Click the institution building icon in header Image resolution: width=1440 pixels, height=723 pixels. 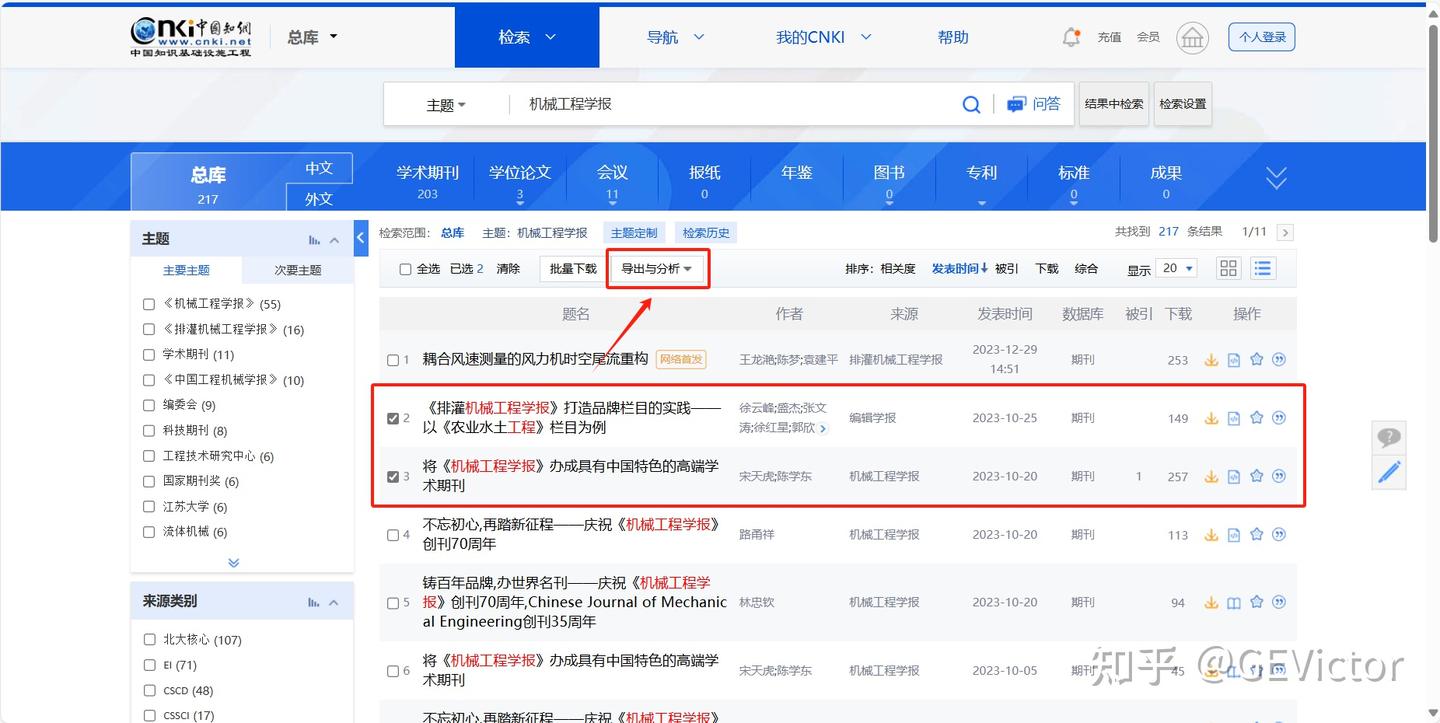pyautogui.click(x=1192, y=38)
